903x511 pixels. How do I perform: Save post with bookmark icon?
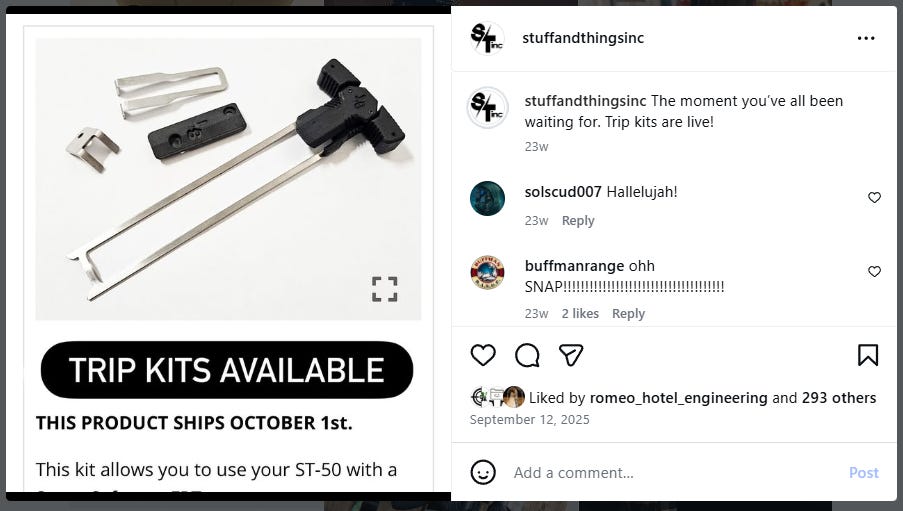pyautogui.click(x=868, y=355)
